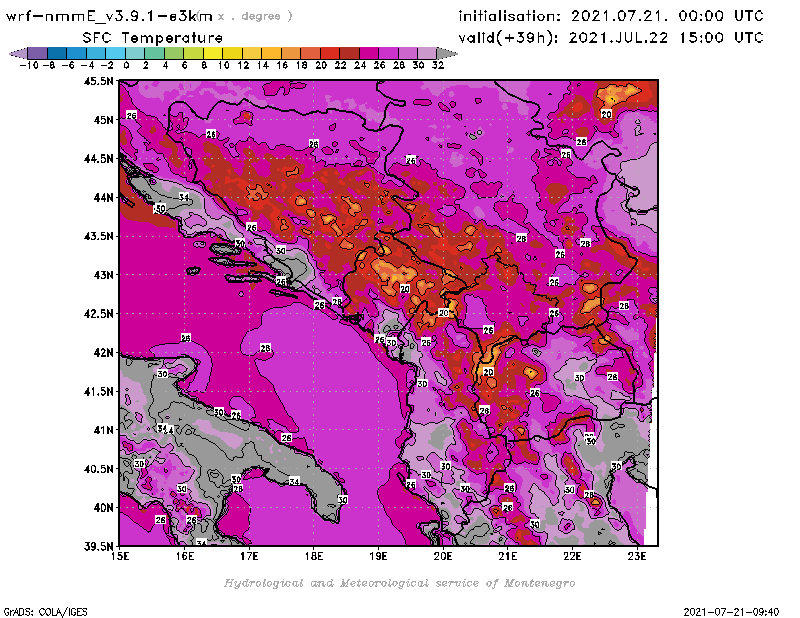The image size is (800, 618).
Task: Pick the 28 to 30 orchid legend swatch
Action: pos(408,54)
